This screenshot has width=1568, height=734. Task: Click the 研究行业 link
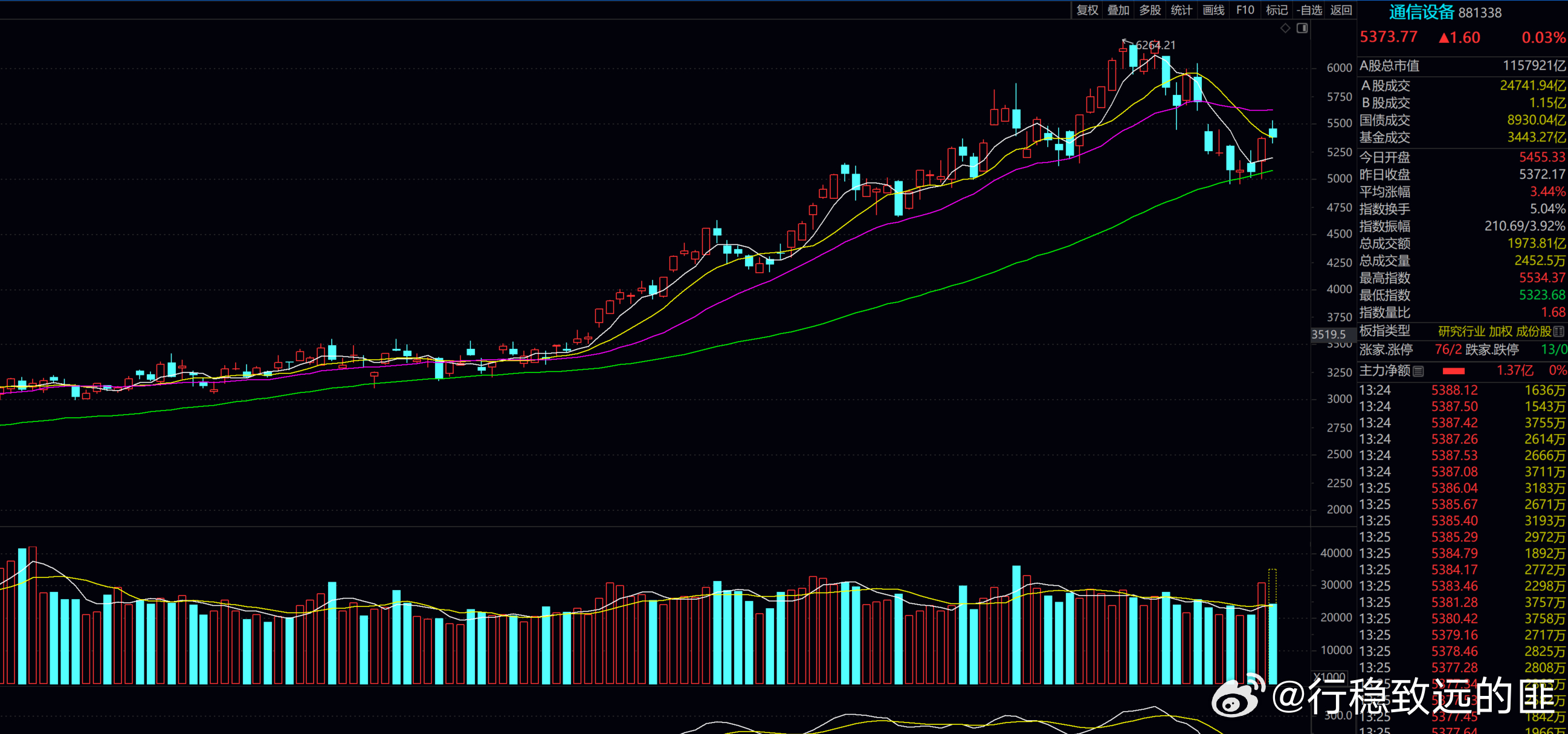tap(1462, 331)
